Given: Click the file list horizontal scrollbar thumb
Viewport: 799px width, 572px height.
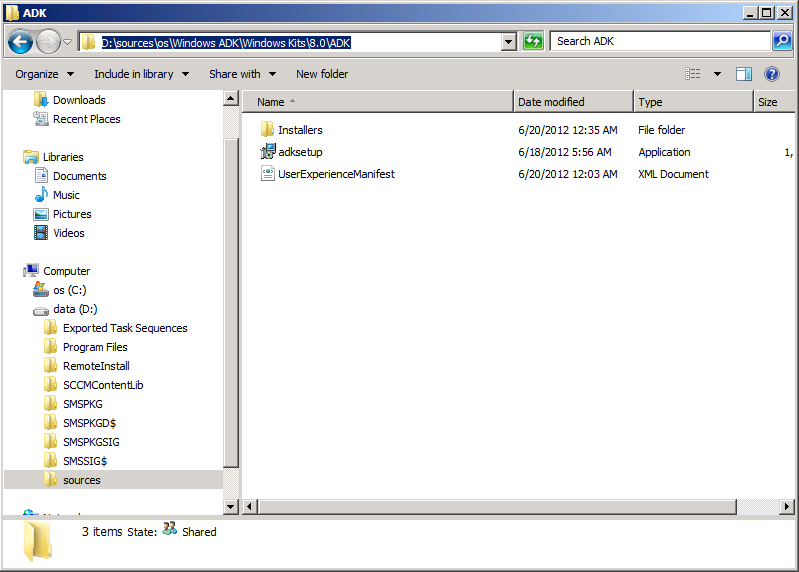Looking at the screenshot, I should pyautogui.click(x=497, y=507).
